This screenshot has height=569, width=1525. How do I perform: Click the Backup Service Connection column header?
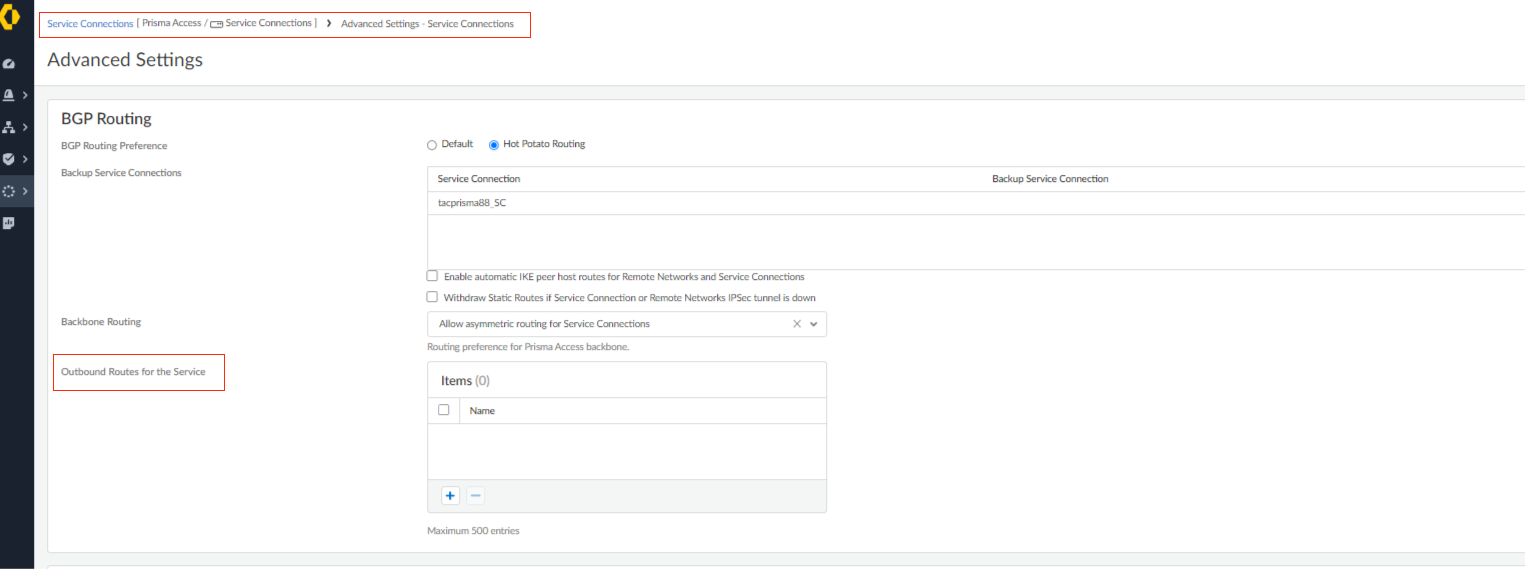coord(1050,179)
